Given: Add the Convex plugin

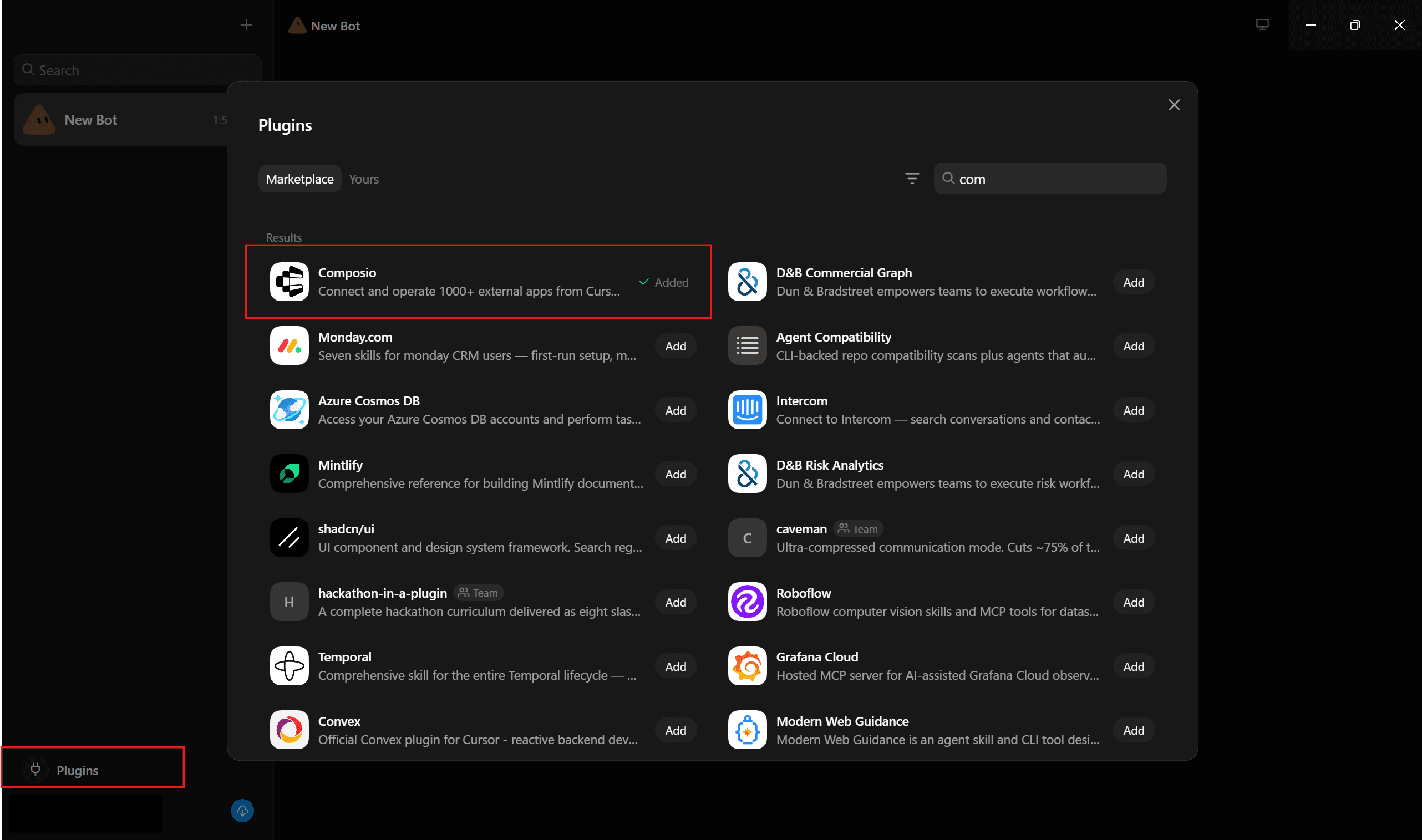Looking at the screenshot, I should pyautogui.click(x=676, y=731).
